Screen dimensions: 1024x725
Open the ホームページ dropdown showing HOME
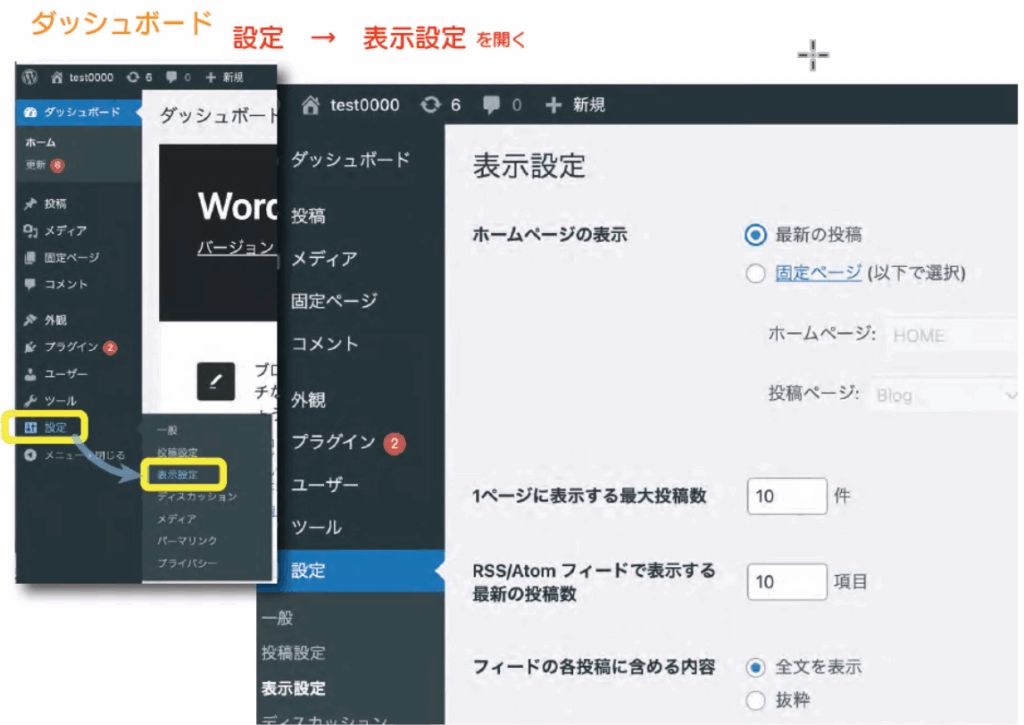tap(950, 336)
